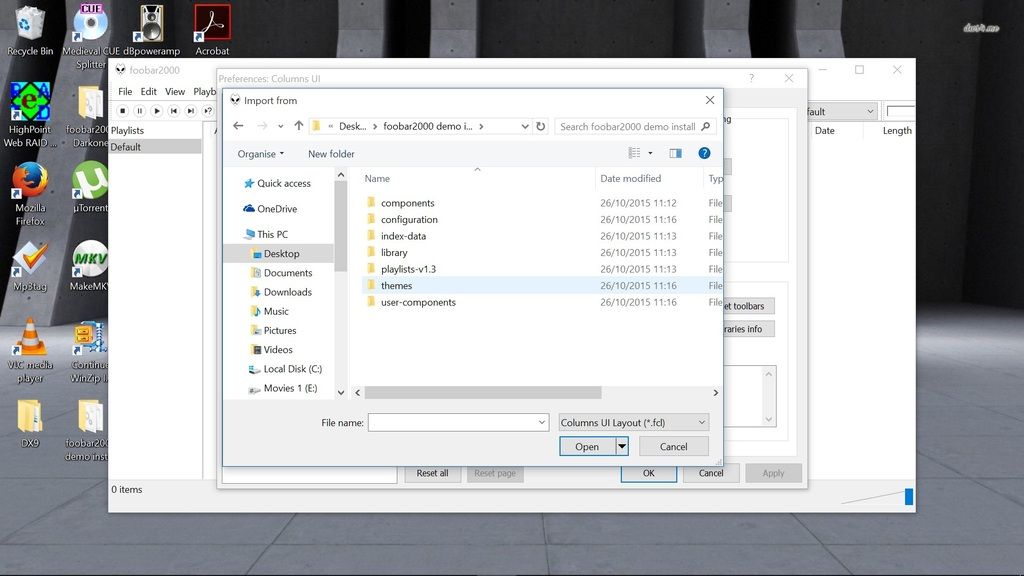The height and width of the screenshot is (576, 1024).
Task: Open File name history dropdown
Action: click(541, 423)
